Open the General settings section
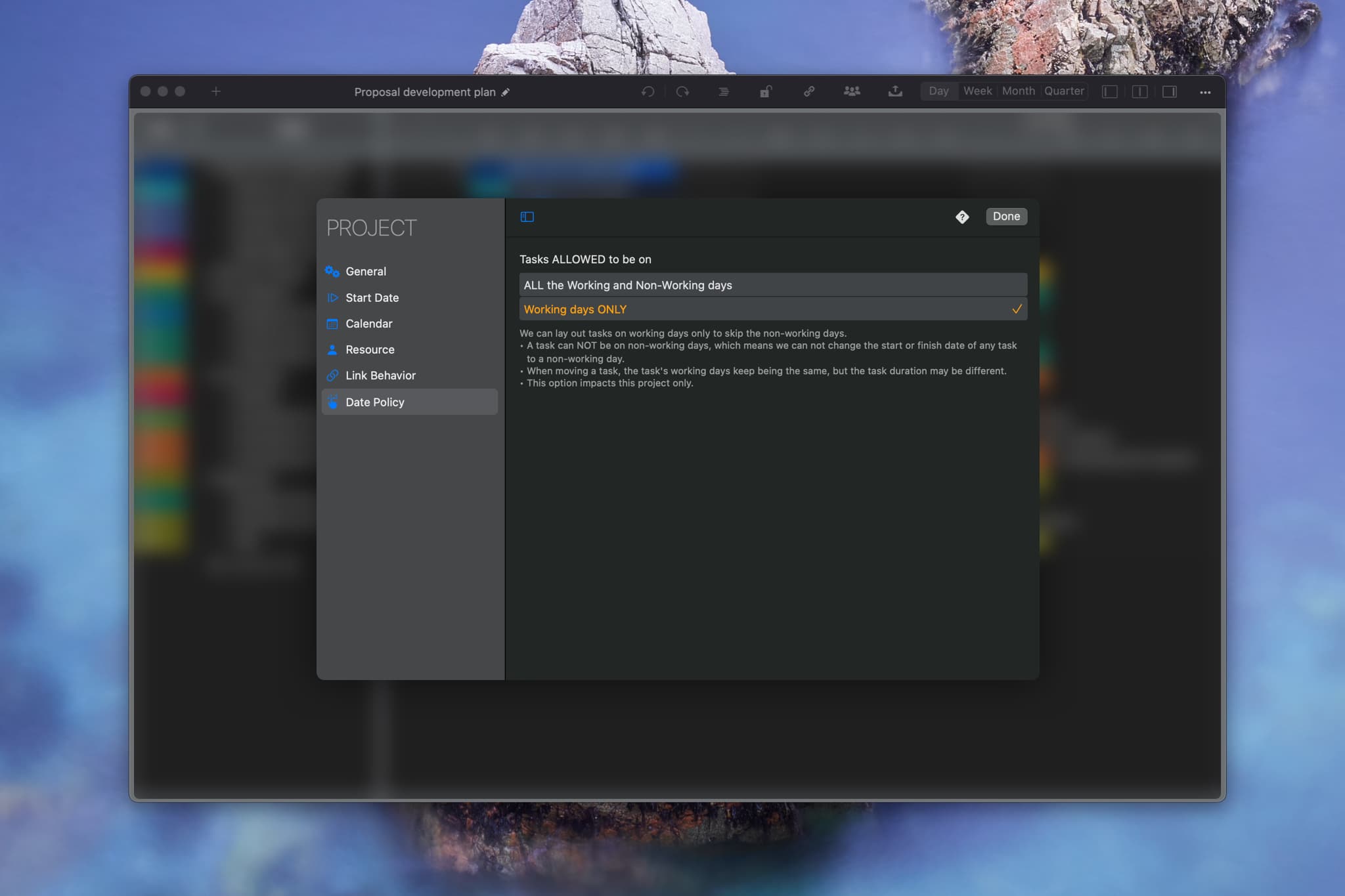Screen dimensions: 1345x896 366,272
